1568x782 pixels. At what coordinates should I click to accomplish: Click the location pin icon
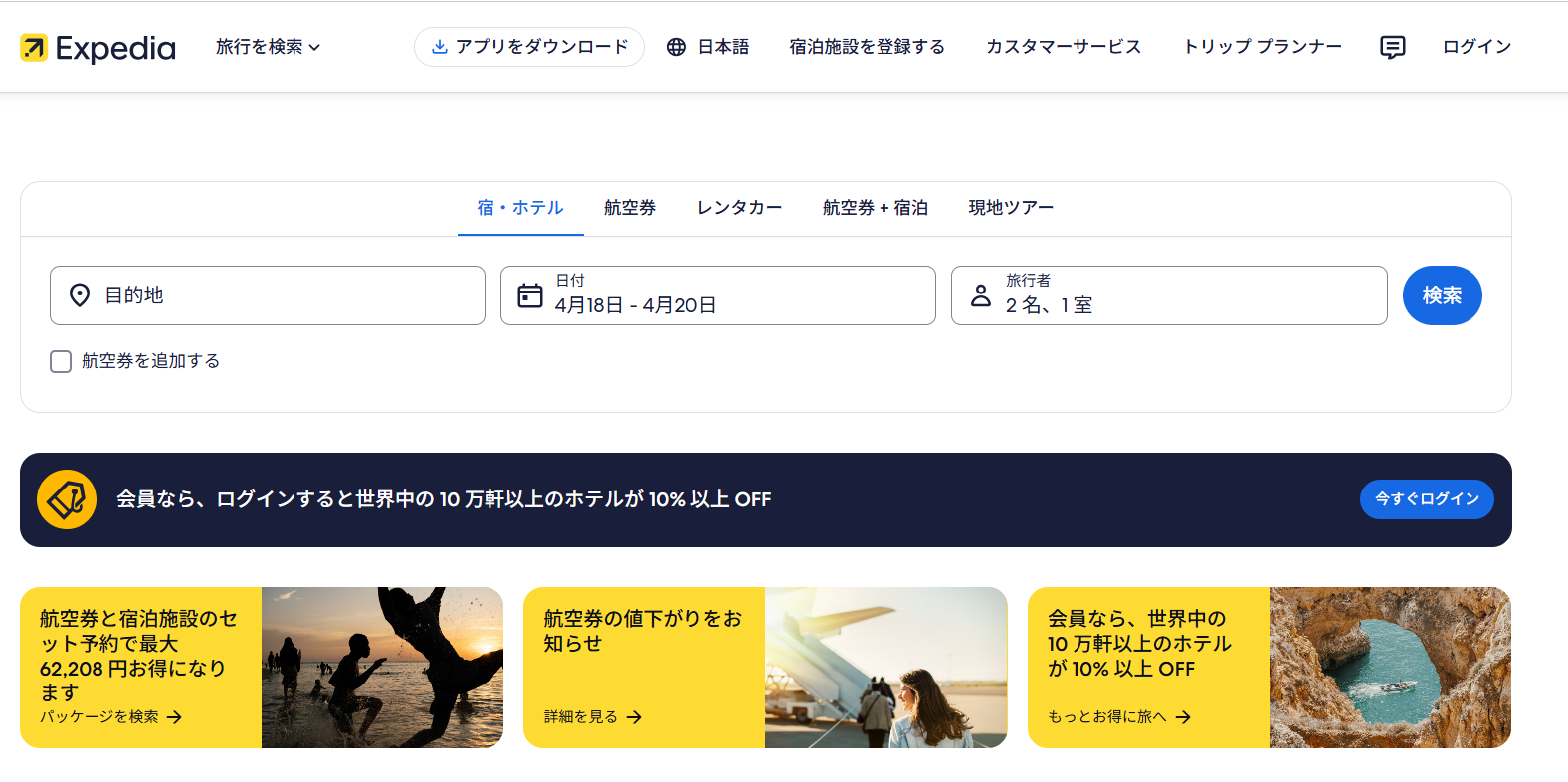tap(80, 295)
